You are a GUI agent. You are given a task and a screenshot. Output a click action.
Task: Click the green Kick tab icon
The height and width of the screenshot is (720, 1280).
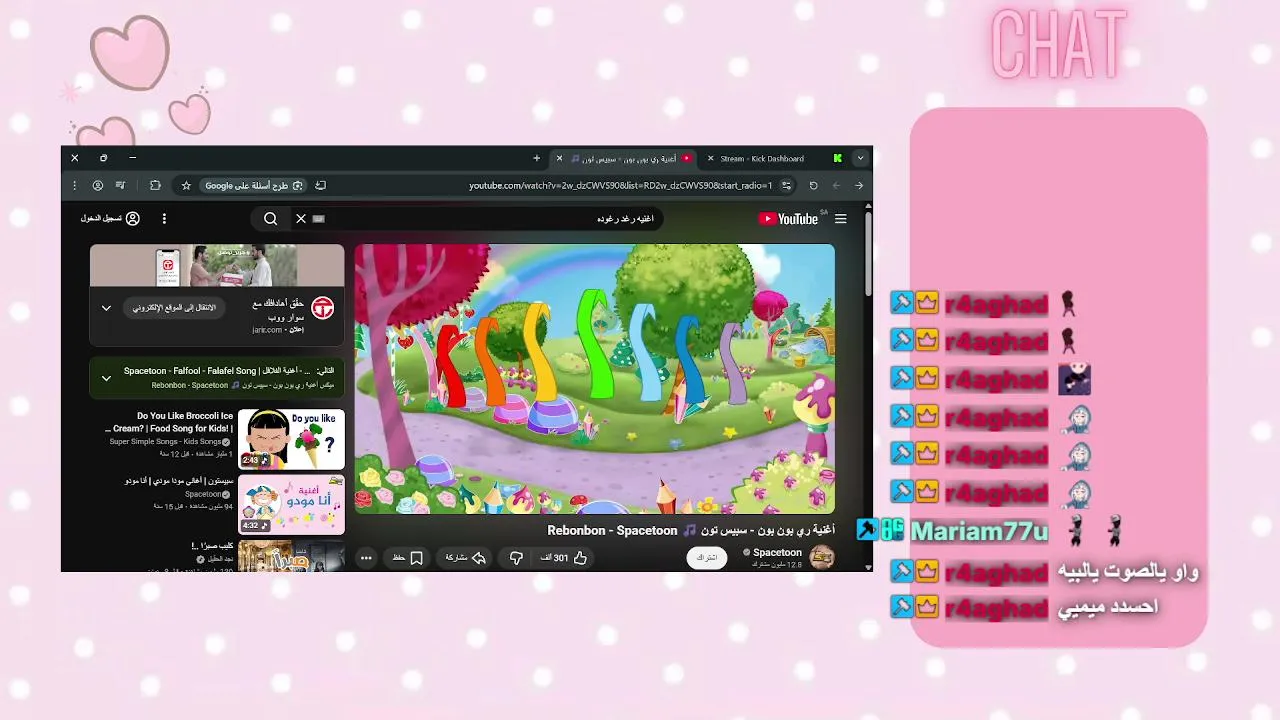click(837, 158)
